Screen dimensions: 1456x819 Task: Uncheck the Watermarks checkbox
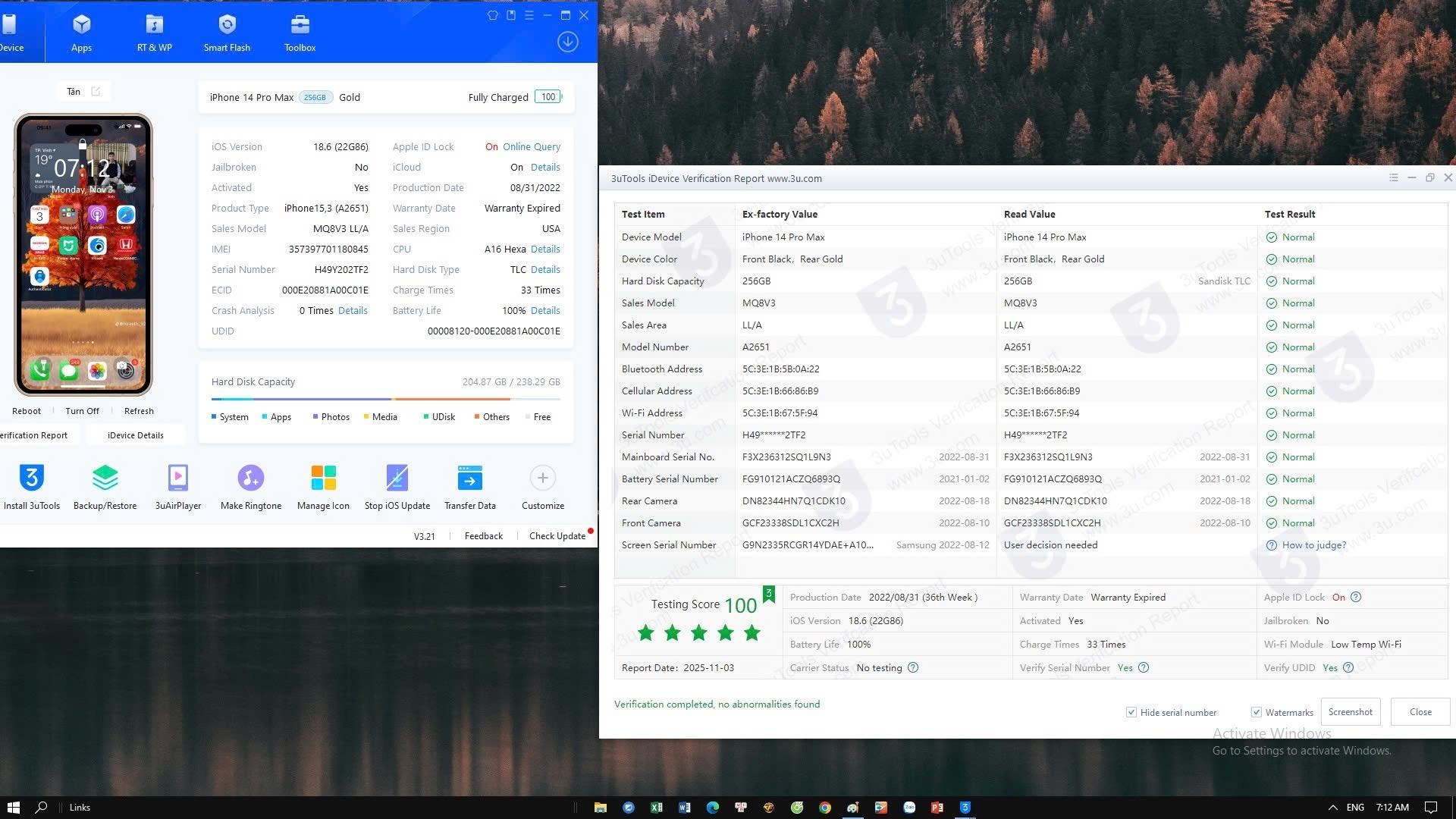(x=1257, y=712)
